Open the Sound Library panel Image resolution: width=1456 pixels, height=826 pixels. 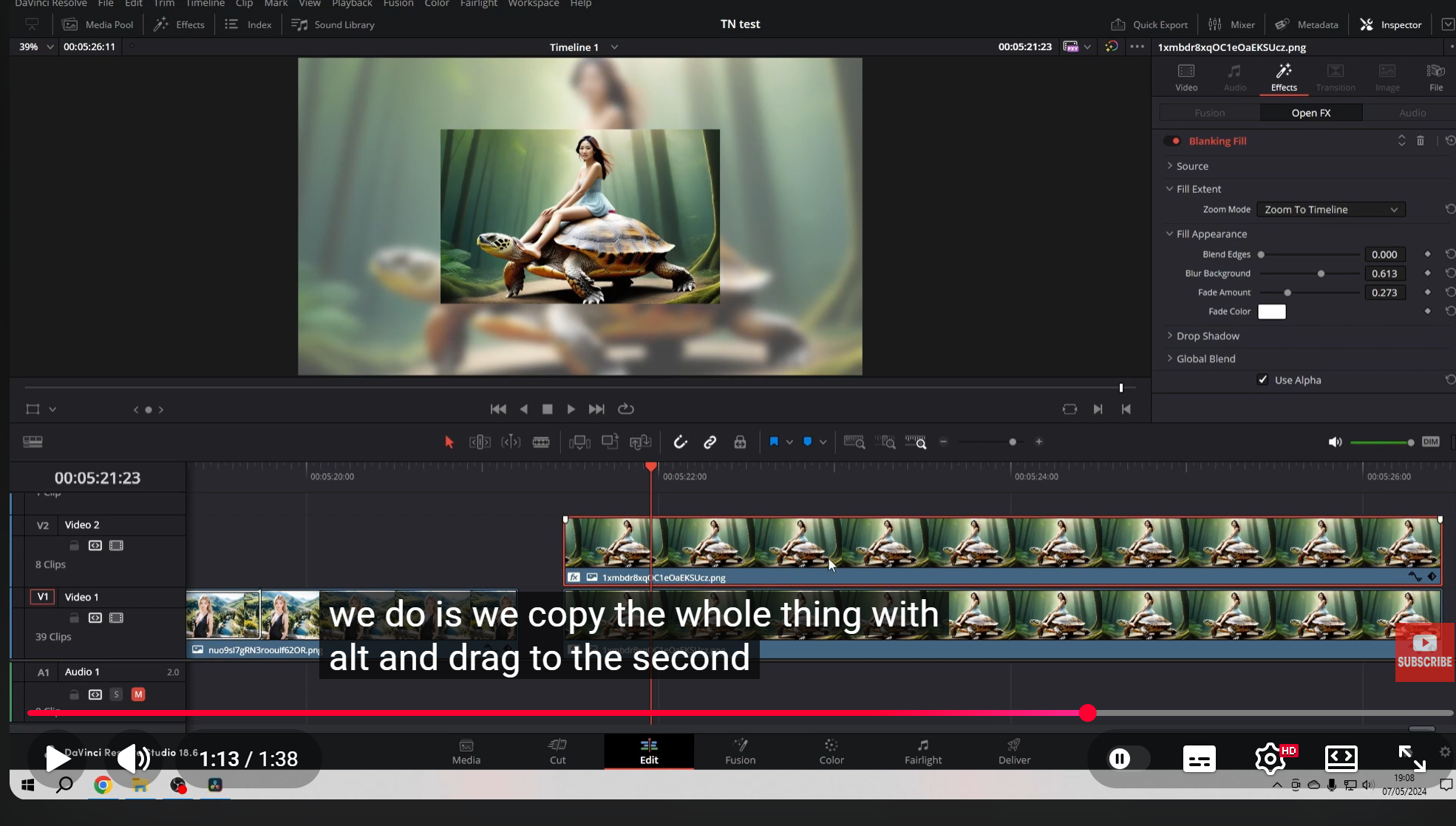click(x=333, y=24)
